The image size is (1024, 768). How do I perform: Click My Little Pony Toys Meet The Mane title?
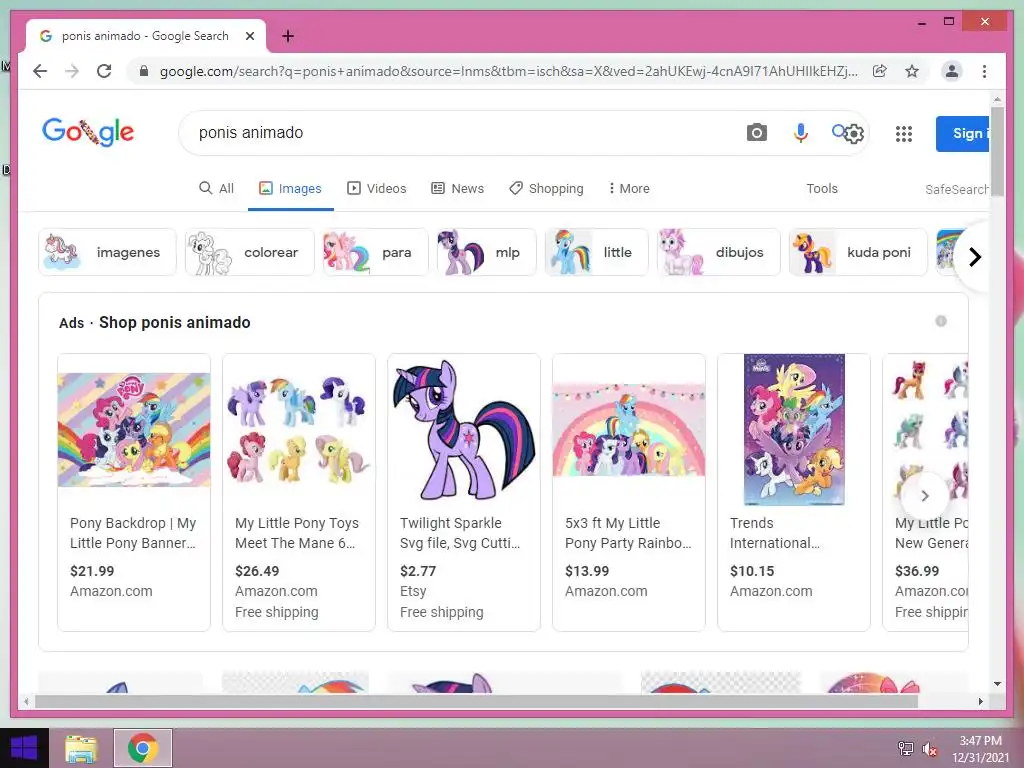coord(297,533)
